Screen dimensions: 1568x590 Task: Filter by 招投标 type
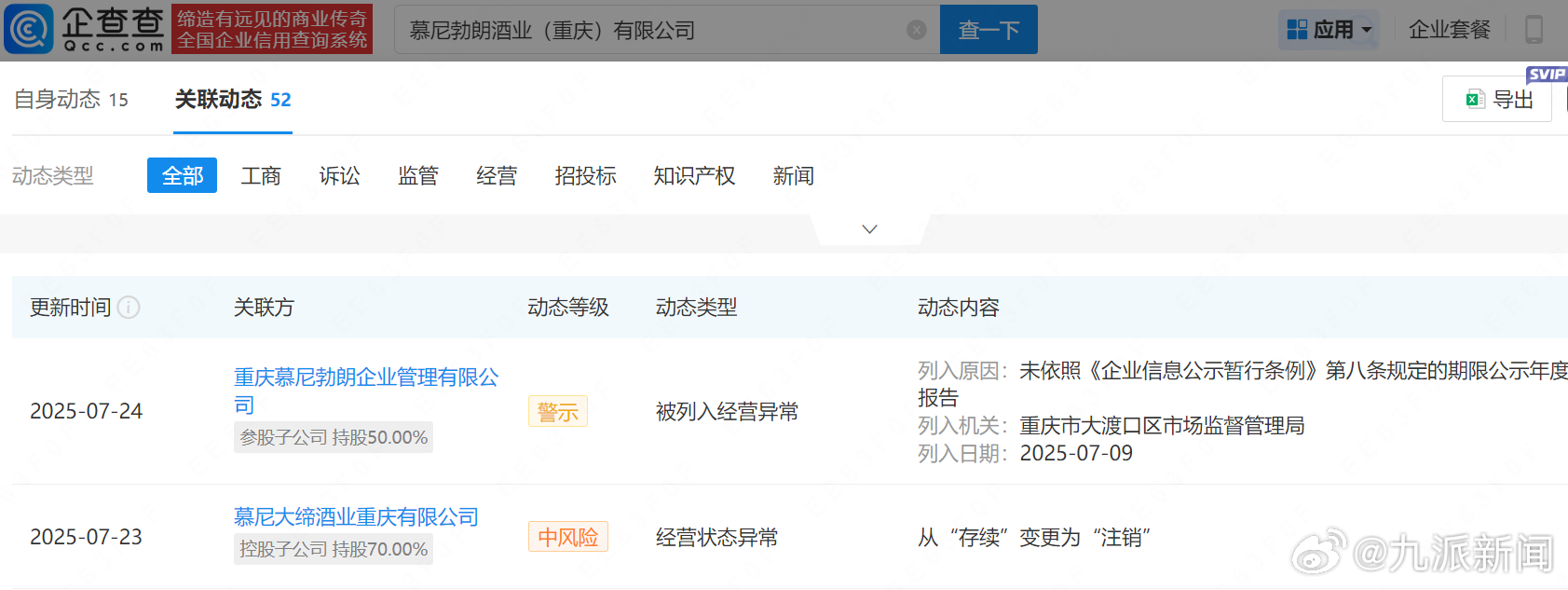click(x=585, y=175)
